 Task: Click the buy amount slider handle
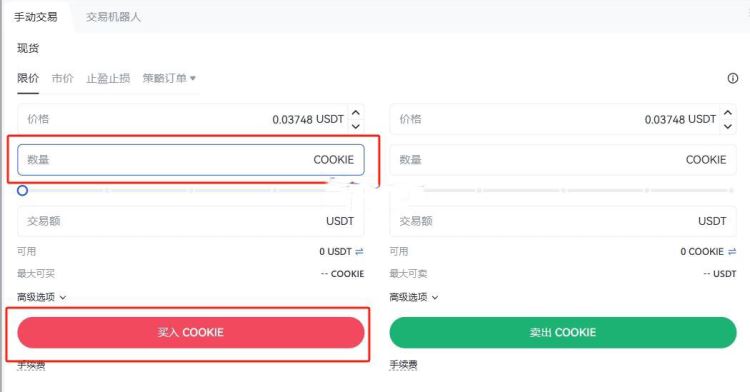(x=22, y=191)
